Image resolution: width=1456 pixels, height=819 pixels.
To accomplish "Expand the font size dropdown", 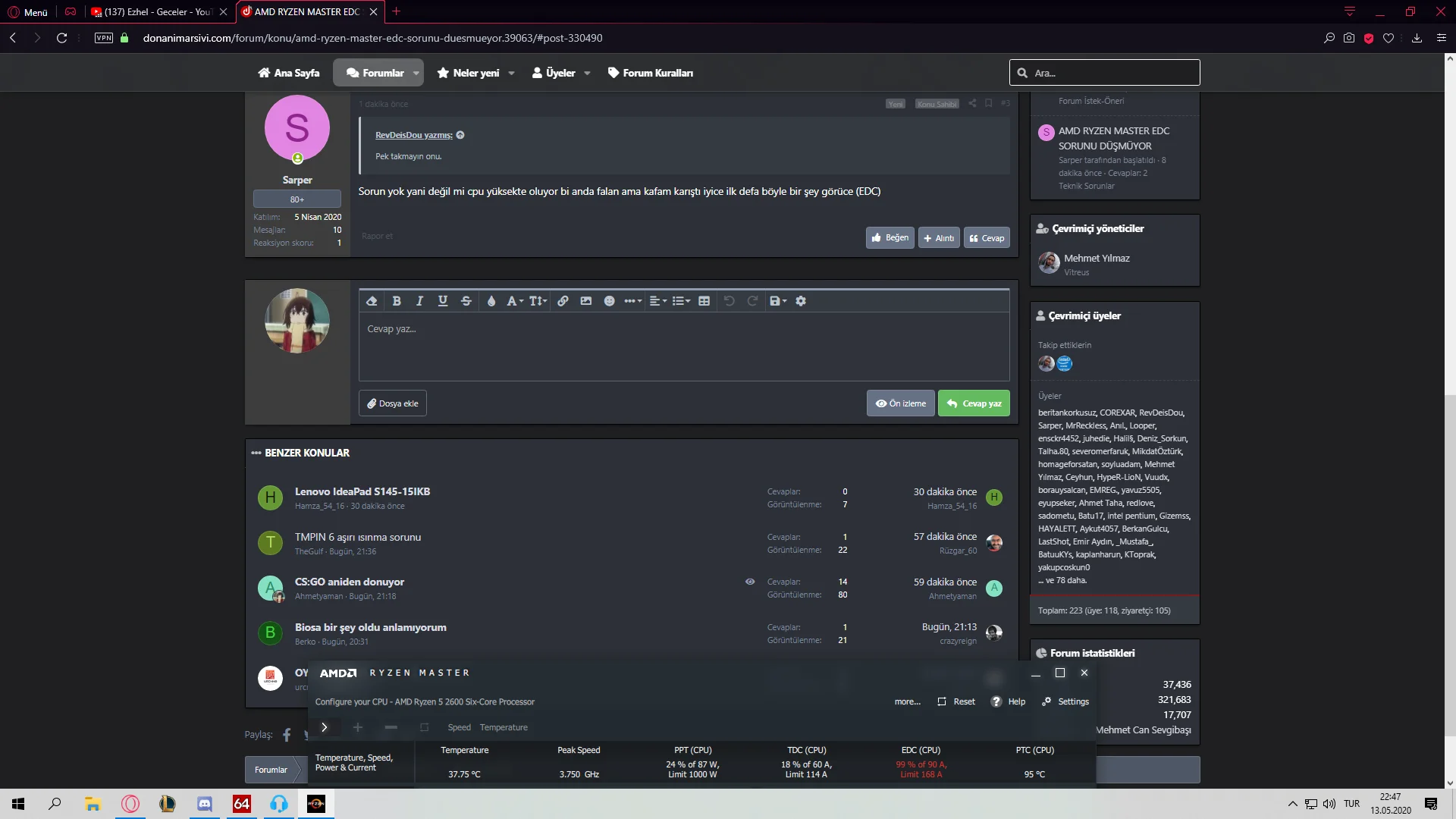I will (538, 301).
